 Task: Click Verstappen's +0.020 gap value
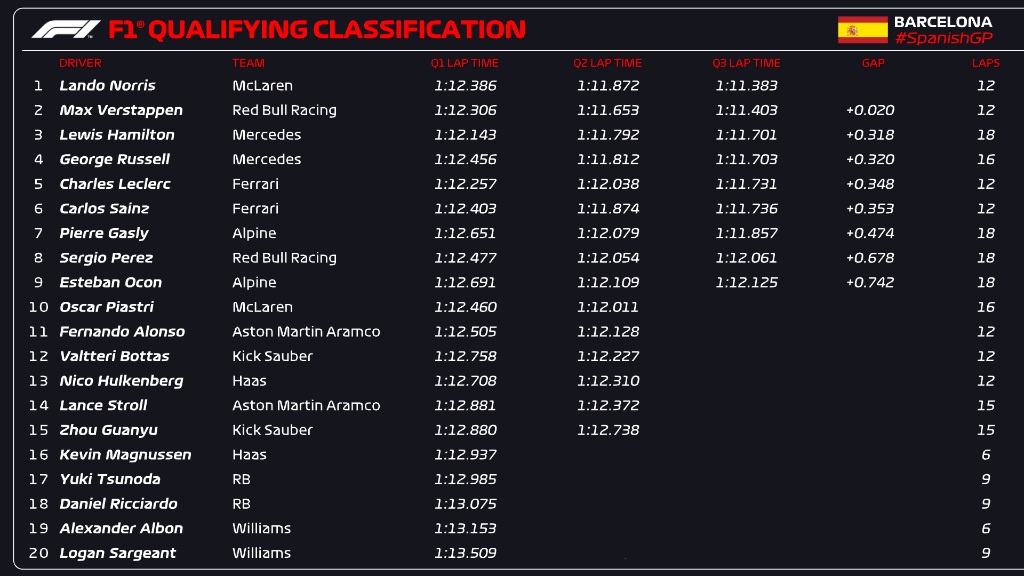click(870, 110)
